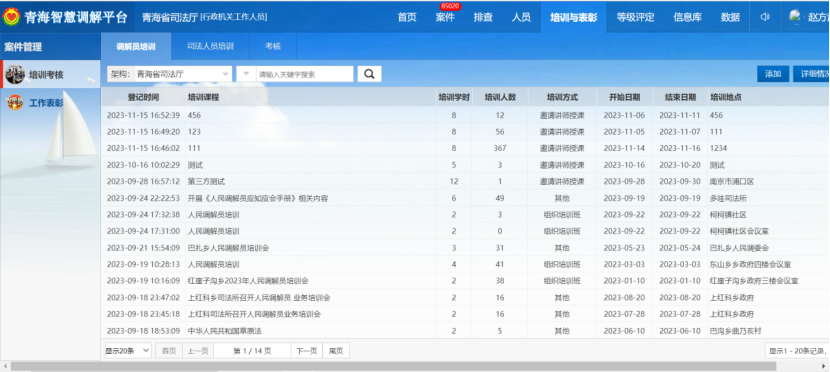
Task: Click the scrollbar's left arrow
Action: point(5,366)
